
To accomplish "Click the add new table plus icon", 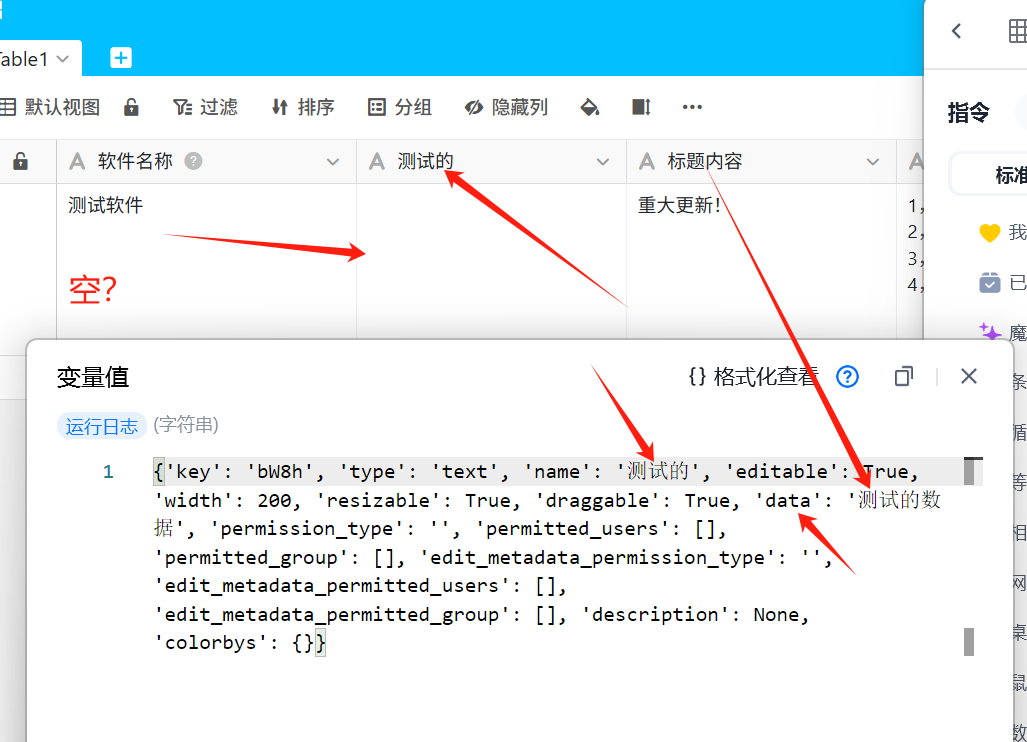I will [x=121, y=58].
